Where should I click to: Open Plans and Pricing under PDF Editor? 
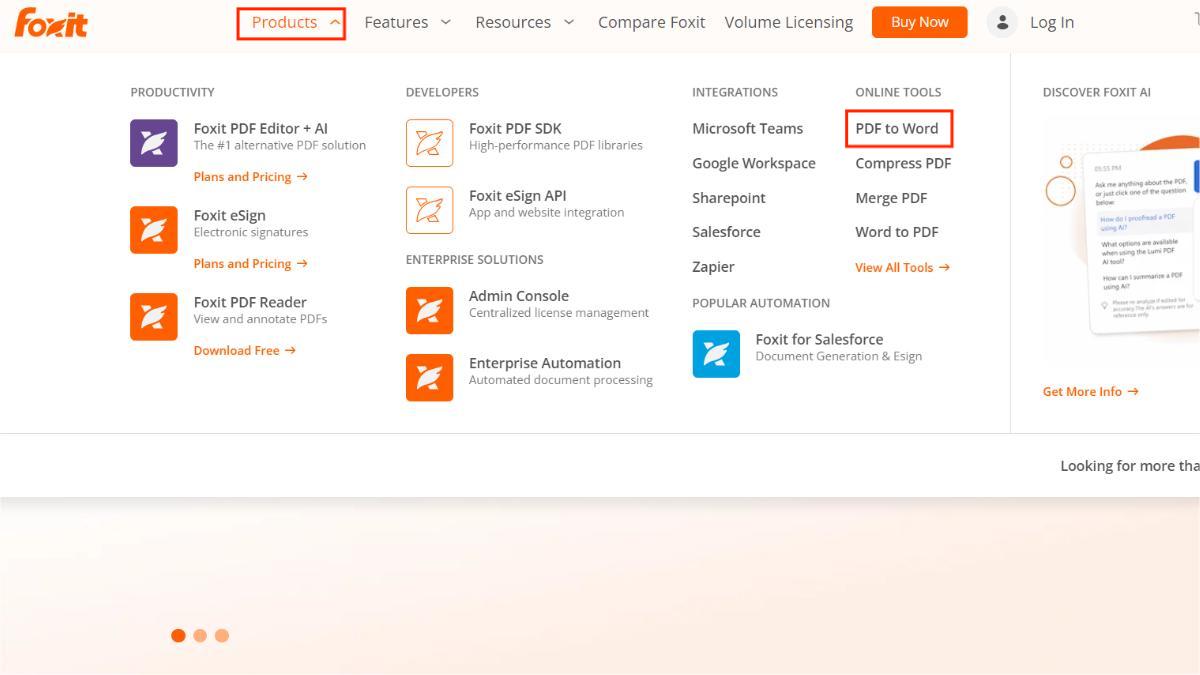pyautogui.click(x=251, y=177)
